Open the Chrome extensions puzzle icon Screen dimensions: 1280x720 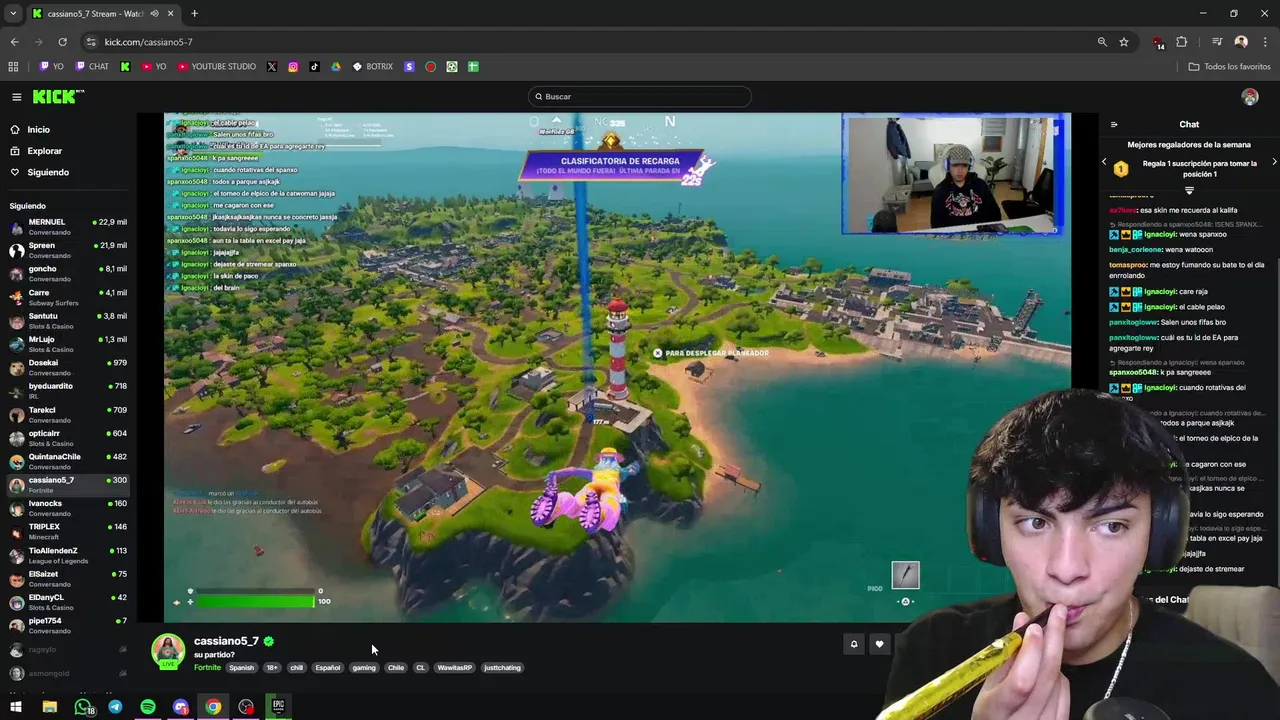tap(1182, 42)
